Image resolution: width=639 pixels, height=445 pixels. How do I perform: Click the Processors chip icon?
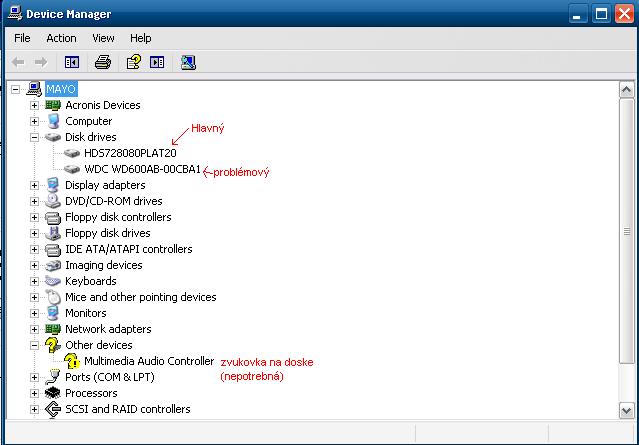pyautogui.click(x=53, y=393)
